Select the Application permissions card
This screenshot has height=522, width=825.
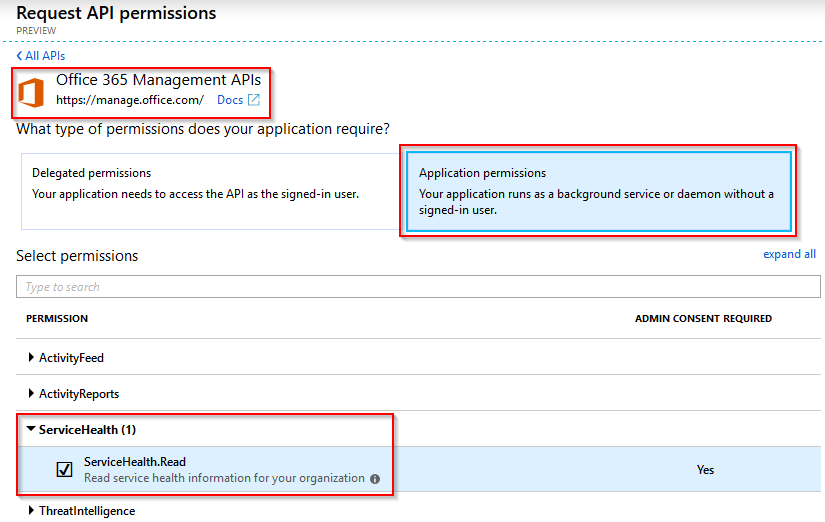[x=599, y=192]
